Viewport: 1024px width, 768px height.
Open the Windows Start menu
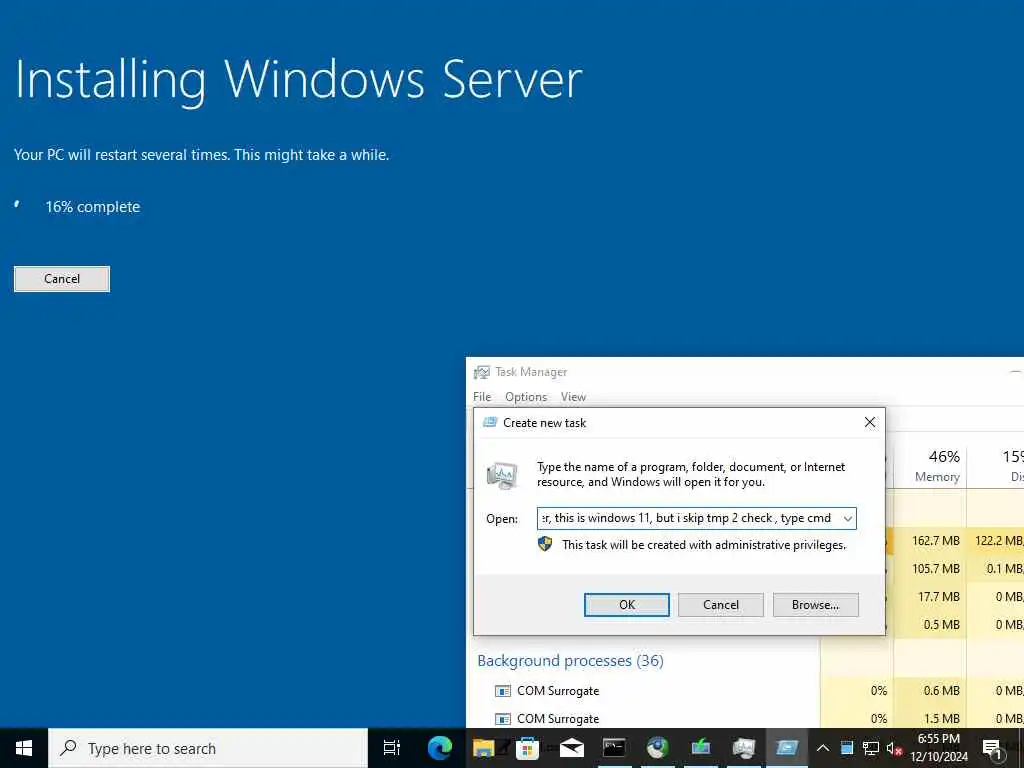coord(24,748)
